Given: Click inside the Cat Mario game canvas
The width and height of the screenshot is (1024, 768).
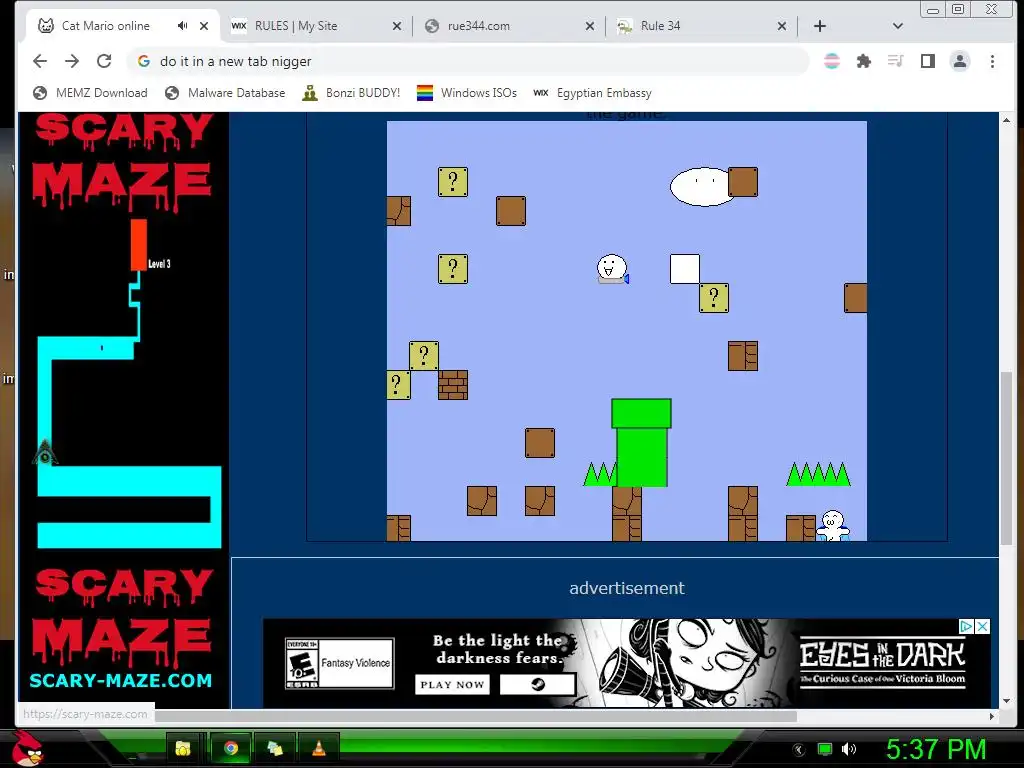Looking at the screenshot, I should click(626, 330).
